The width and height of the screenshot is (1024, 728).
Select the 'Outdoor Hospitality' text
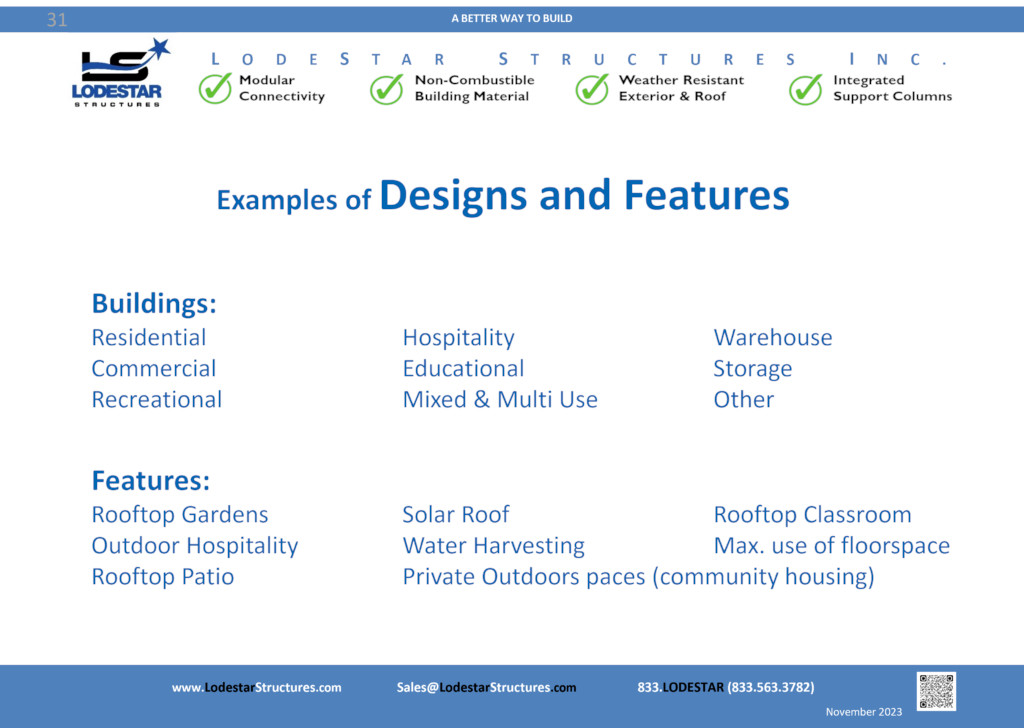pos(195,546)
